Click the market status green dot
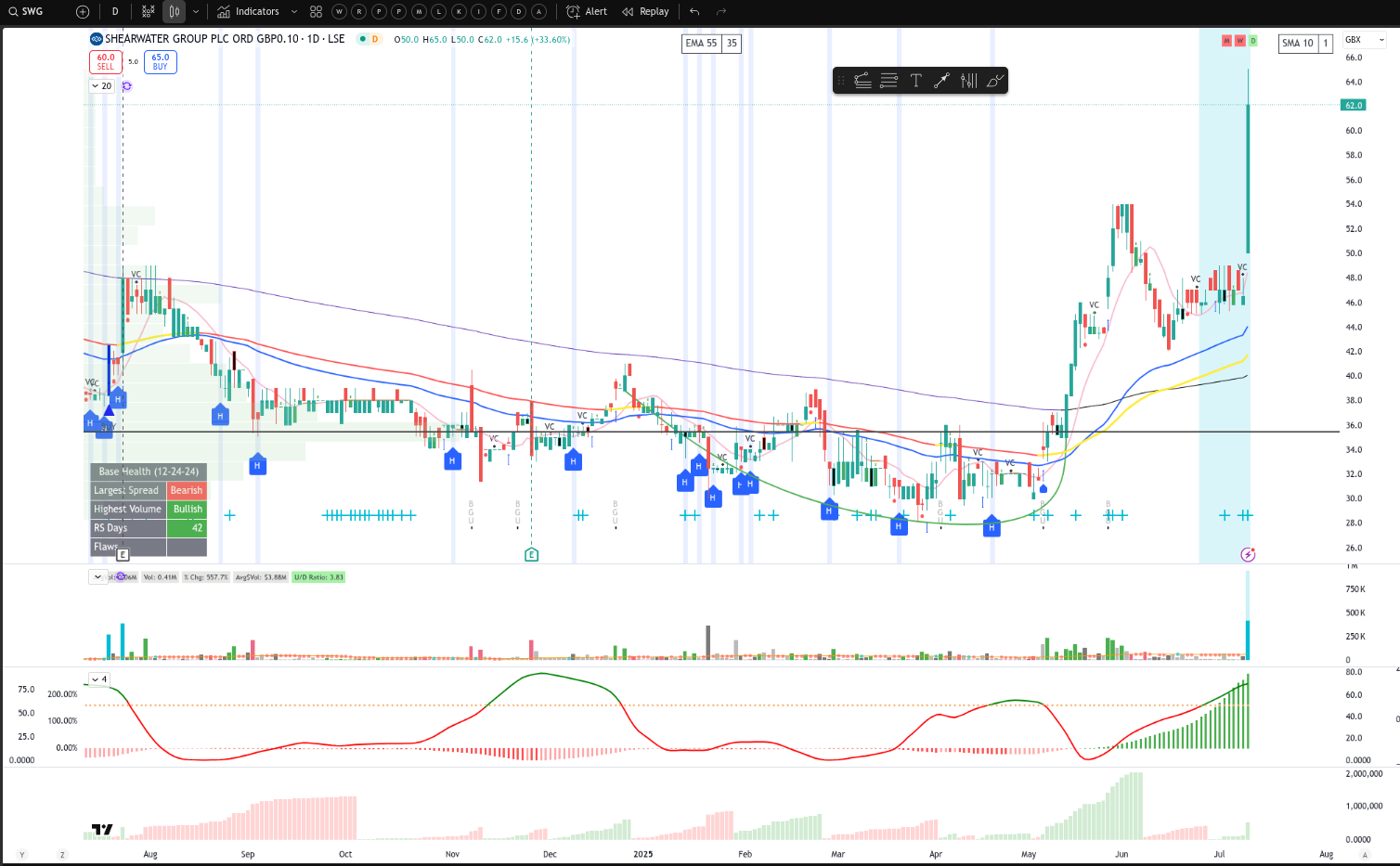This screenshot has height=866, width=1400. pos(361,39)
